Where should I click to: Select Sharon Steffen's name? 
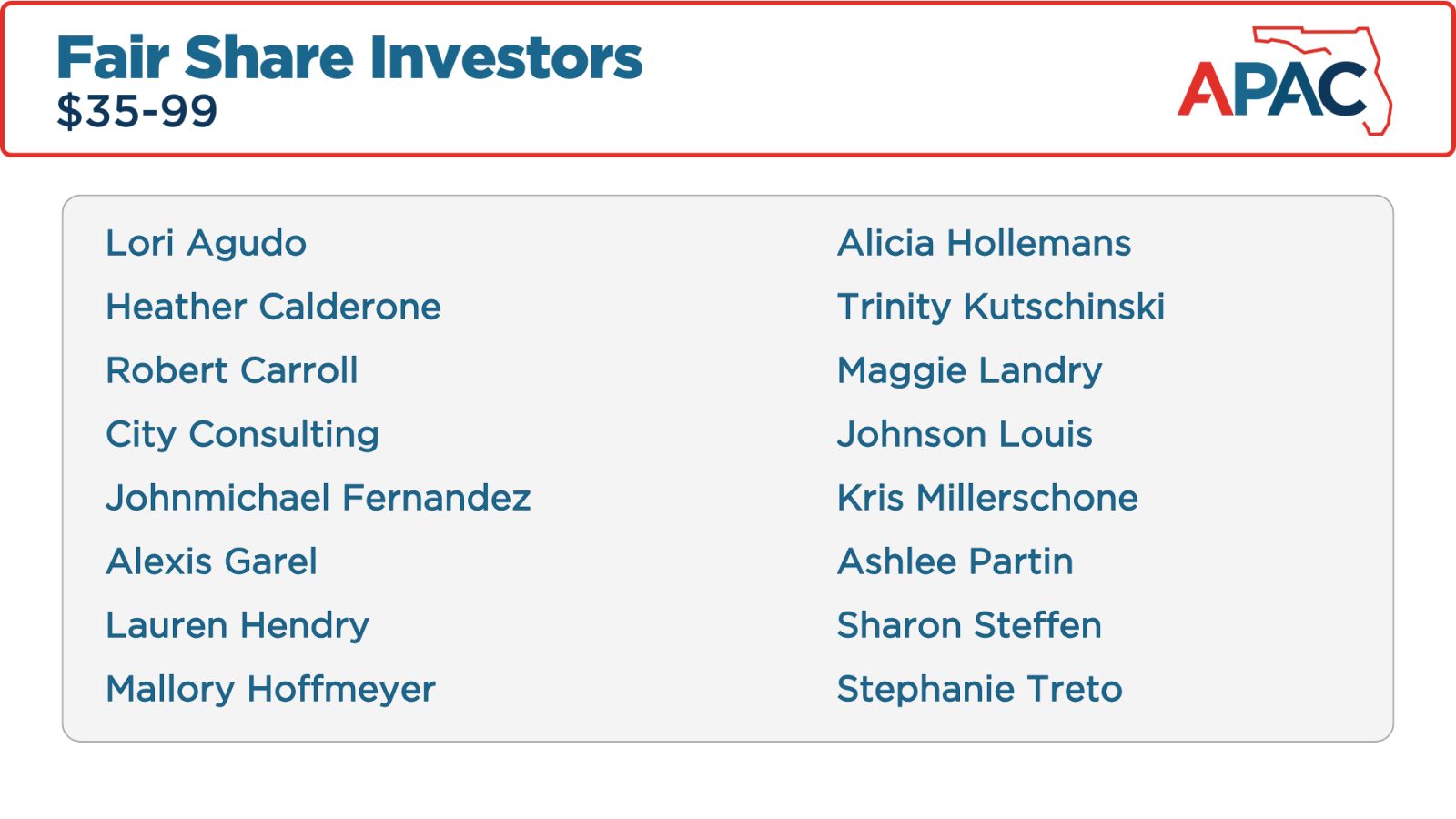pyautogui.click(x=970, y=626)
